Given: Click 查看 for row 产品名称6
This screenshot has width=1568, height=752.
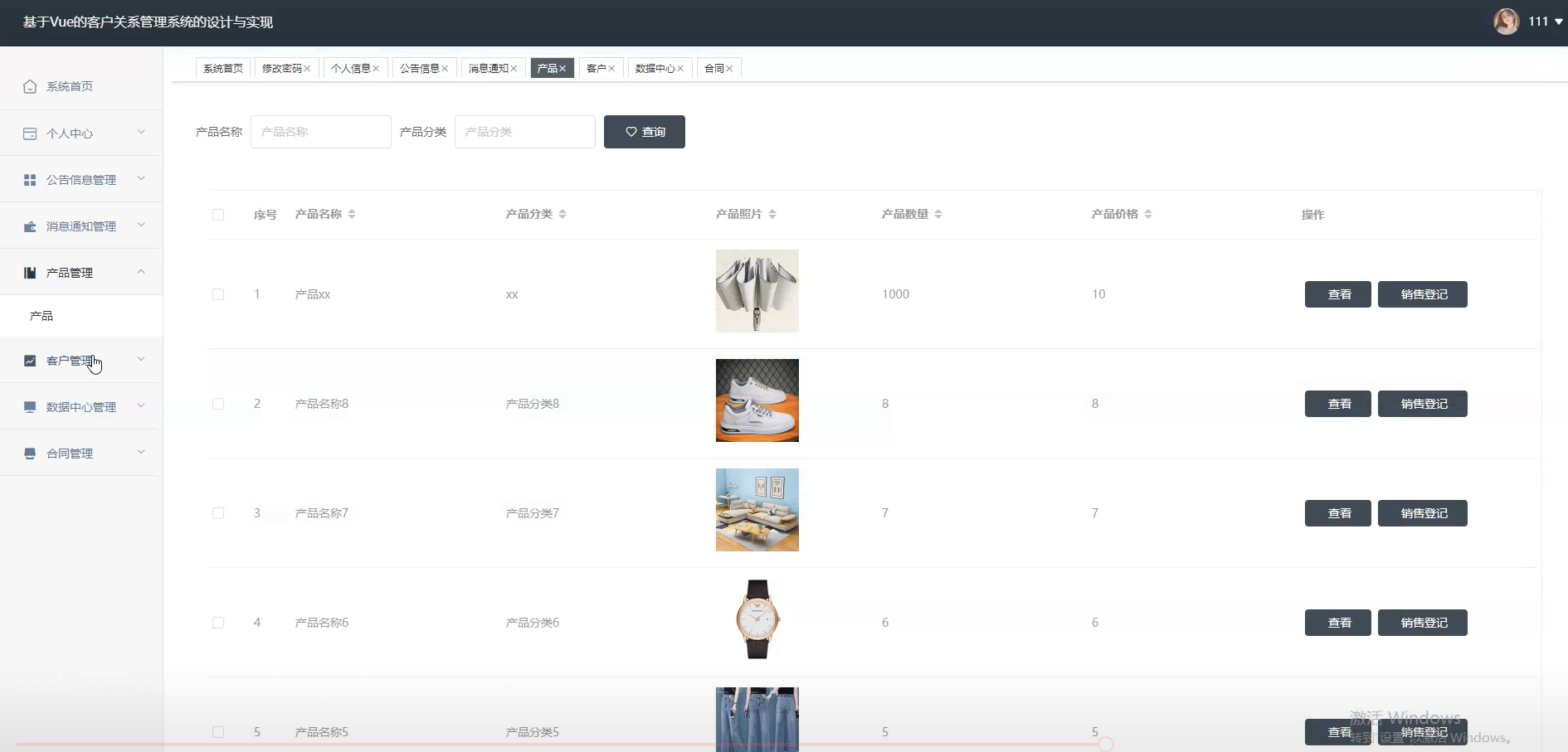Looking at the screenshot, I should [1338, 623].
